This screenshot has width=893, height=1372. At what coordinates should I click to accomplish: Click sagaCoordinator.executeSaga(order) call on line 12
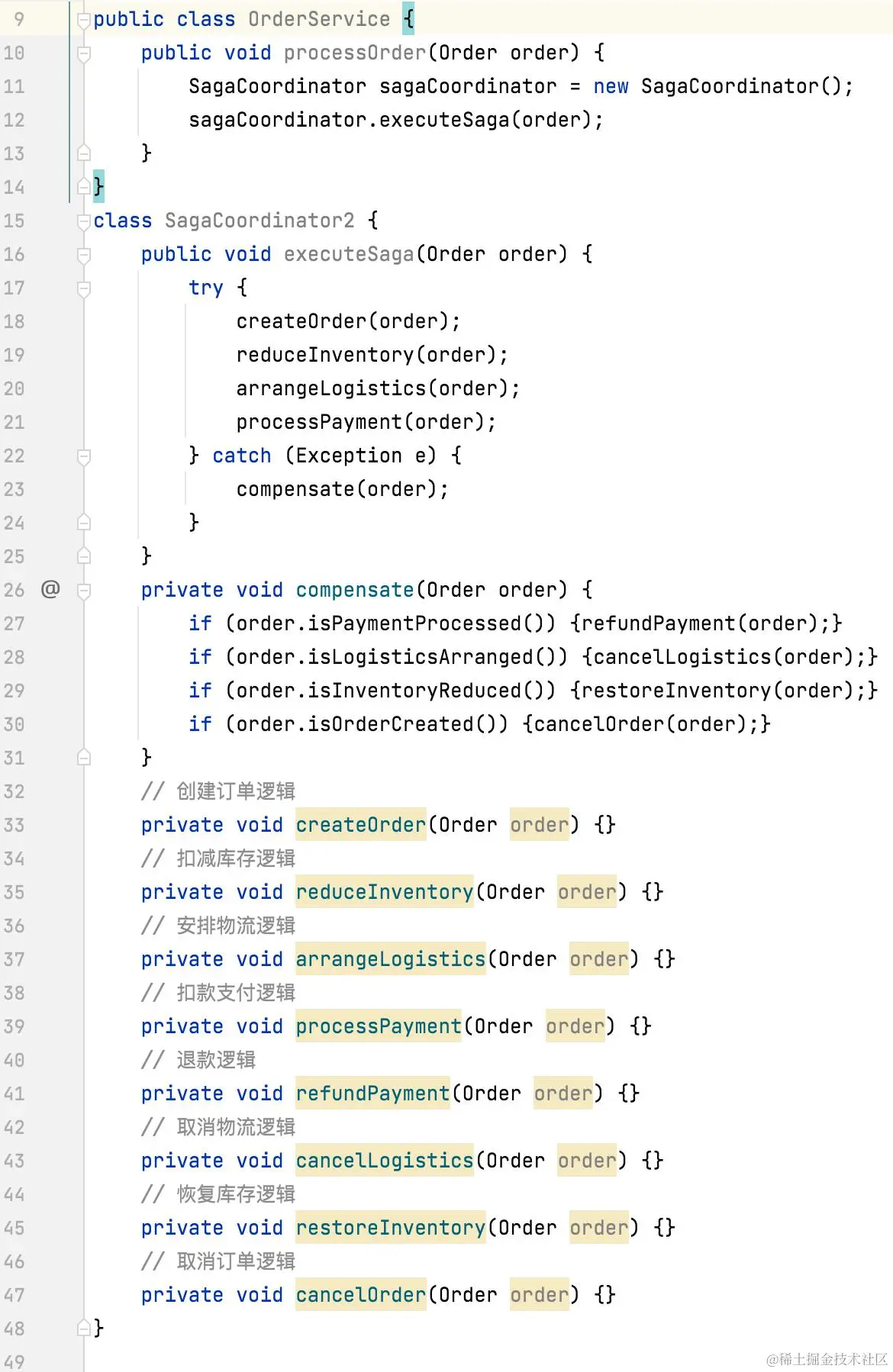[x=390, y=120]
